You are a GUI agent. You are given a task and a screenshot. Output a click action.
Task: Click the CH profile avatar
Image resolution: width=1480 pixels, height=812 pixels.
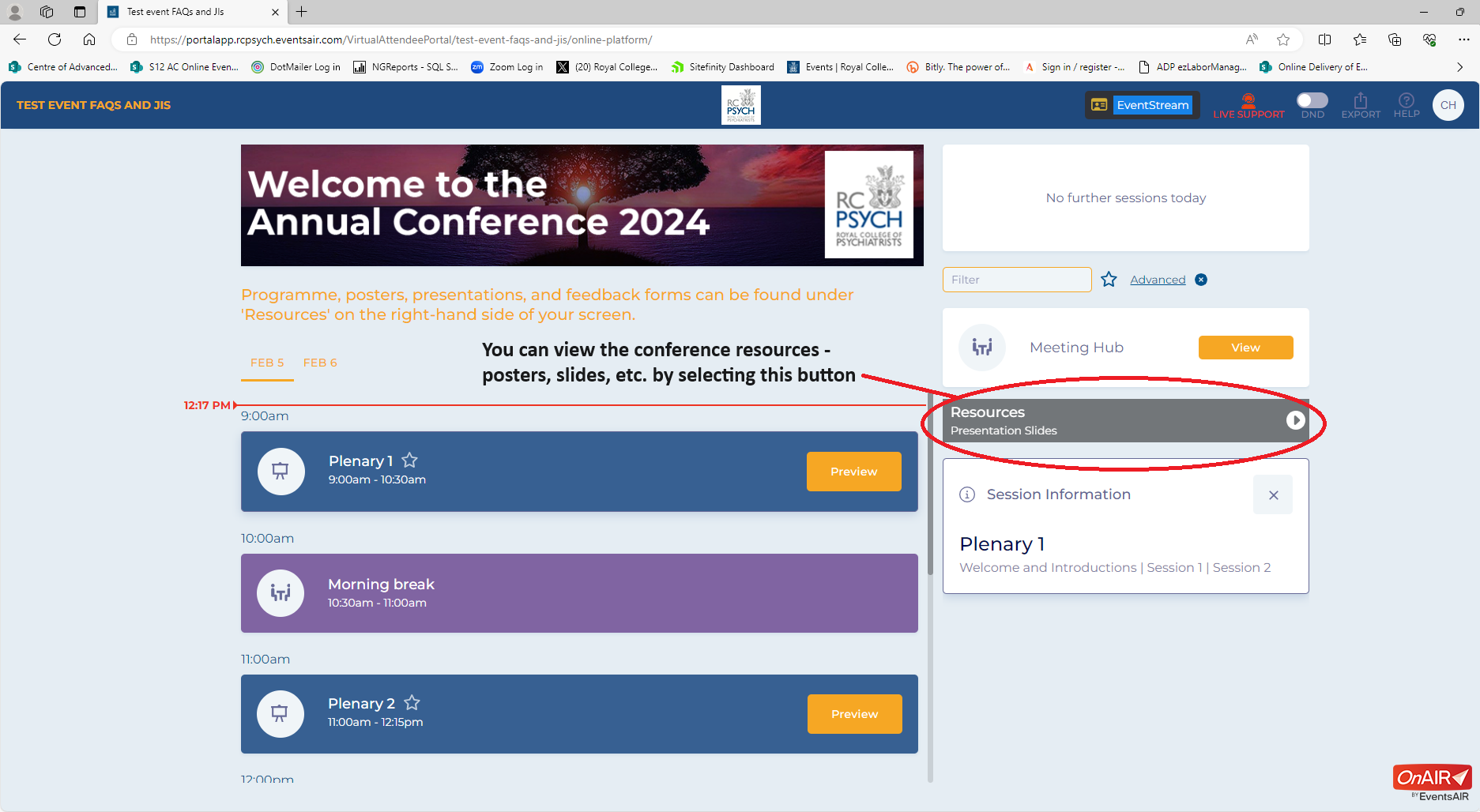point(1448,105)
